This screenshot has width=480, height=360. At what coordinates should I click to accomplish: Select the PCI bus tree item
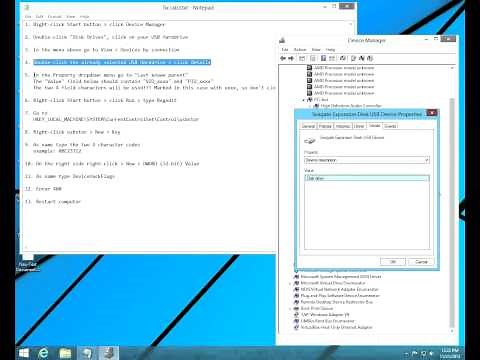coord(321,100)
